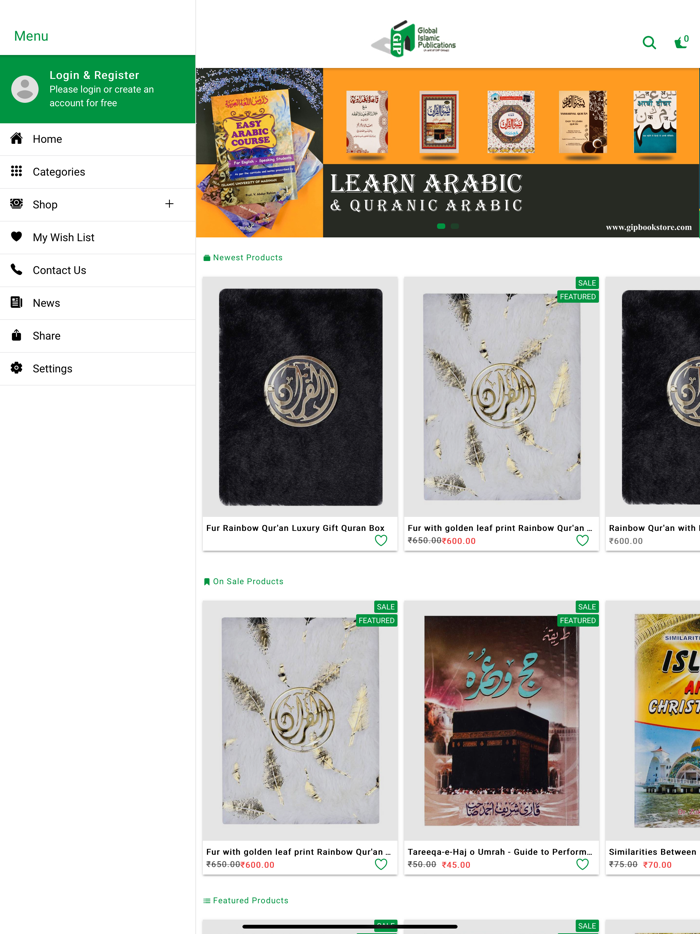Click the Categories grid icon
700x934 pixels.
coord(17,171)
